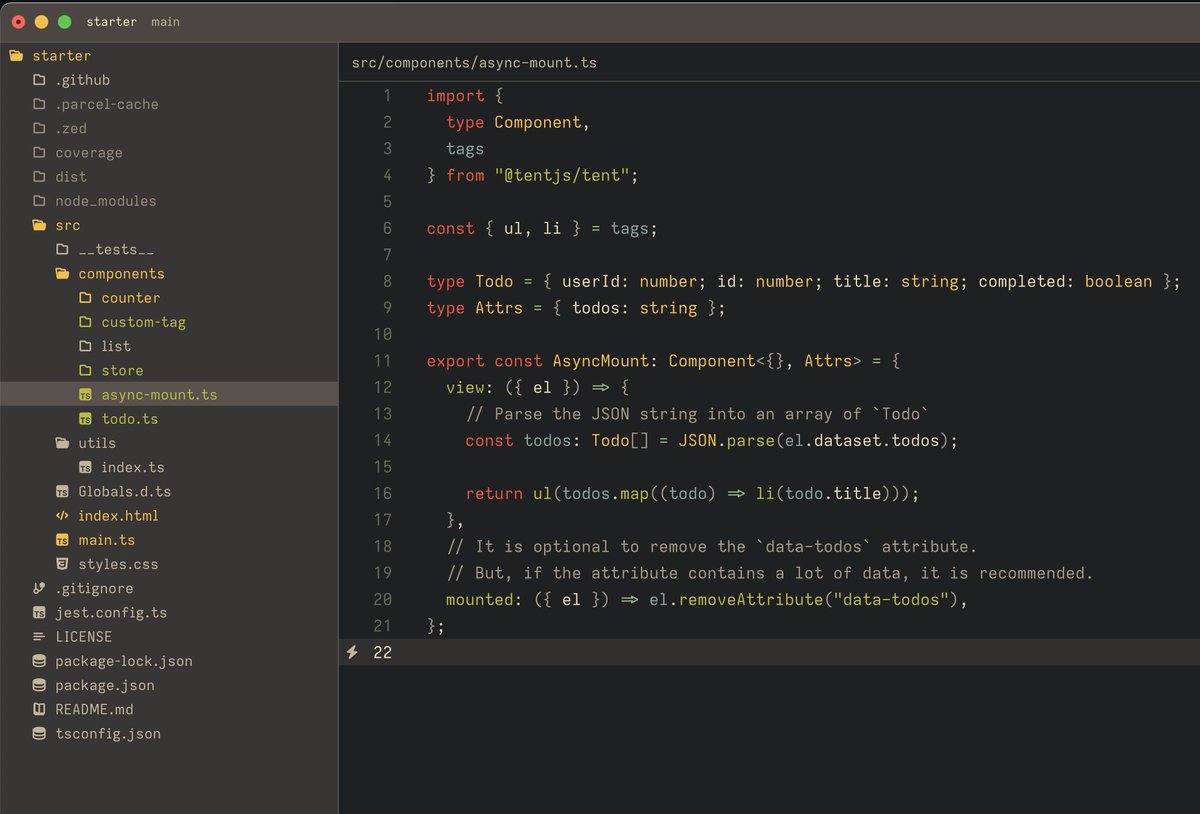The height and width of the screenshot is (814, 1200).
Task: Open the async-mount.ts file name
Action: [159, 395]
